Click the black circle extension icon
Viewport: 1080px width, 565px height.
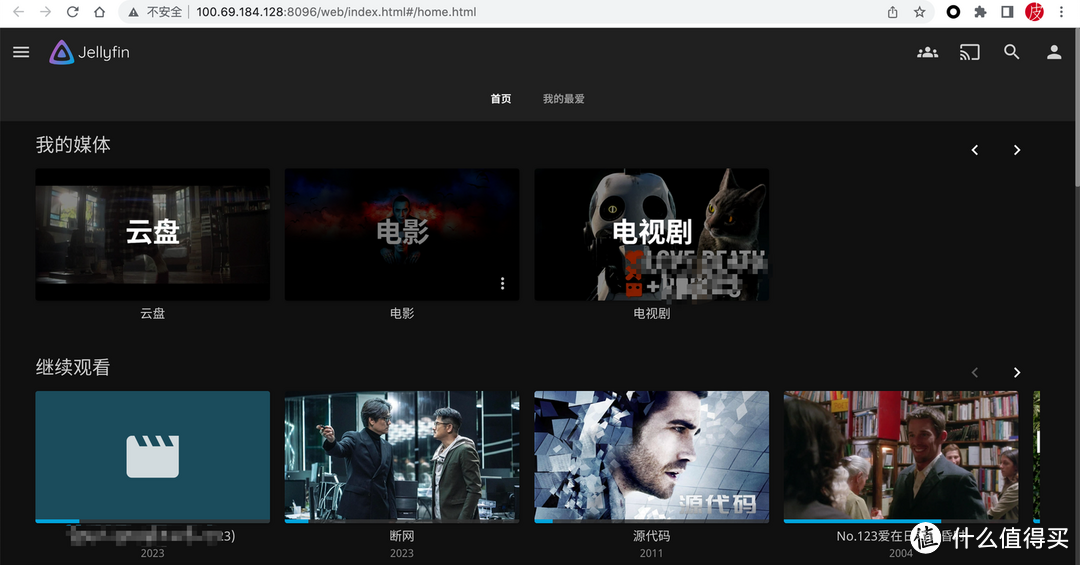click(953, 12)
